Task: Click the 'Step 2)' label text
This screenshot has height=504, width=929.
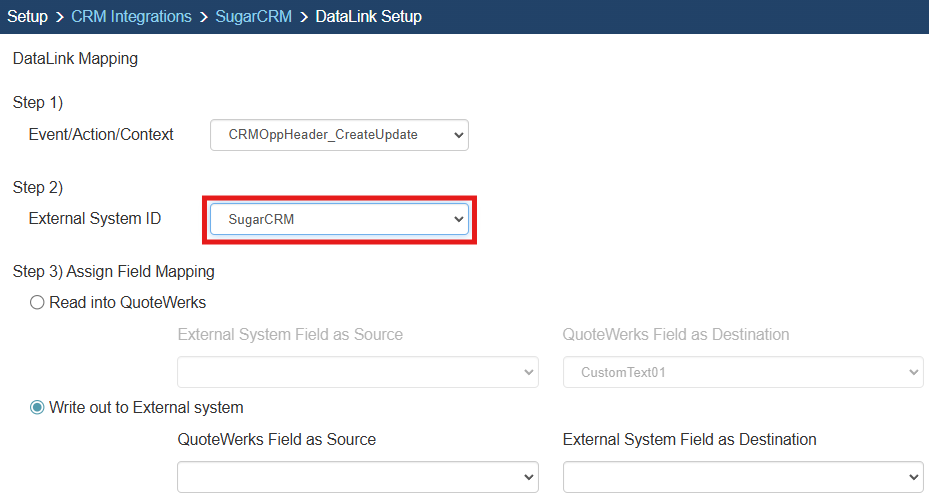Action: point(38,187)
